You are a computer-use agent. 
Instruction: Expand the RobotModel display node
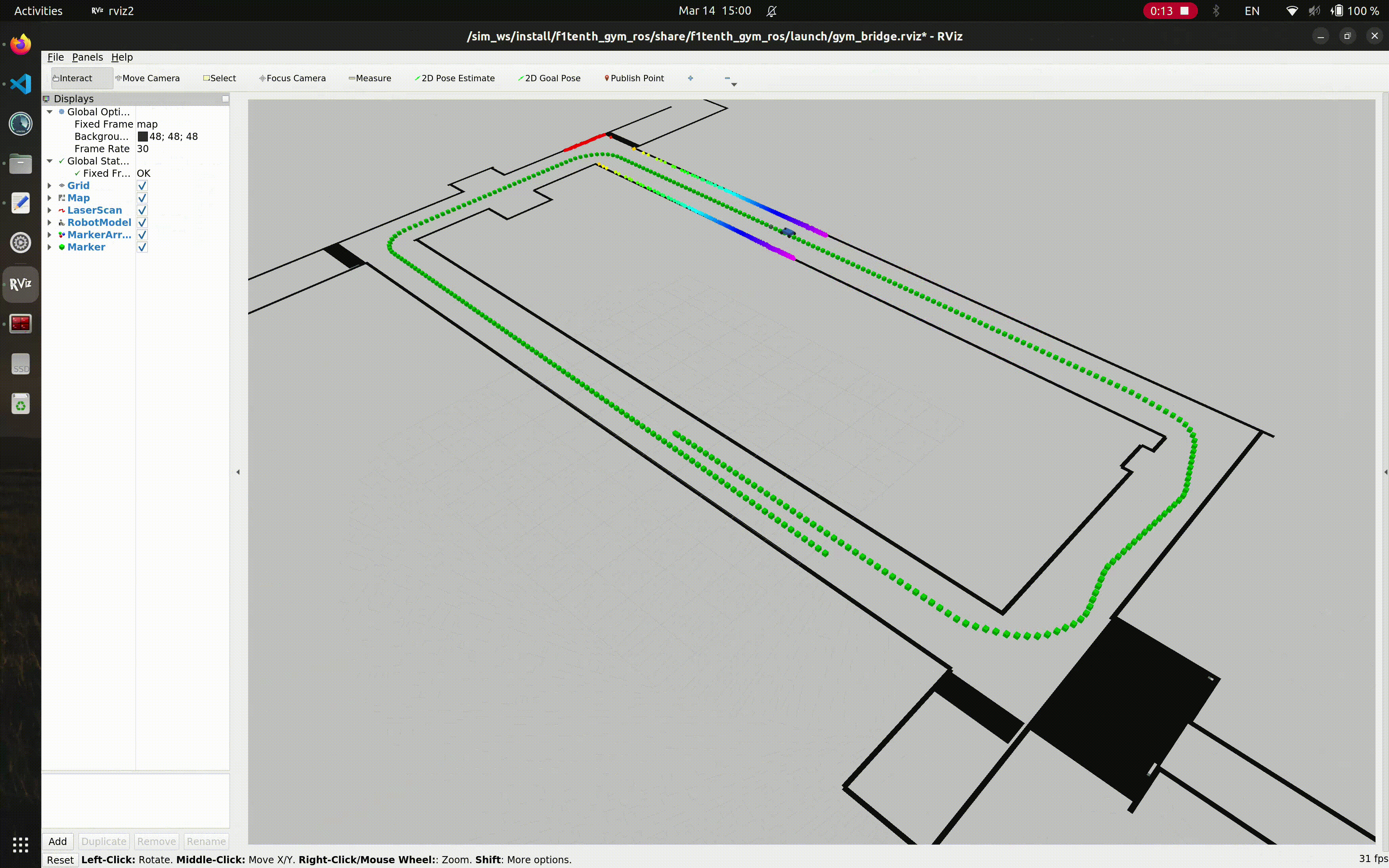point(50,223)
